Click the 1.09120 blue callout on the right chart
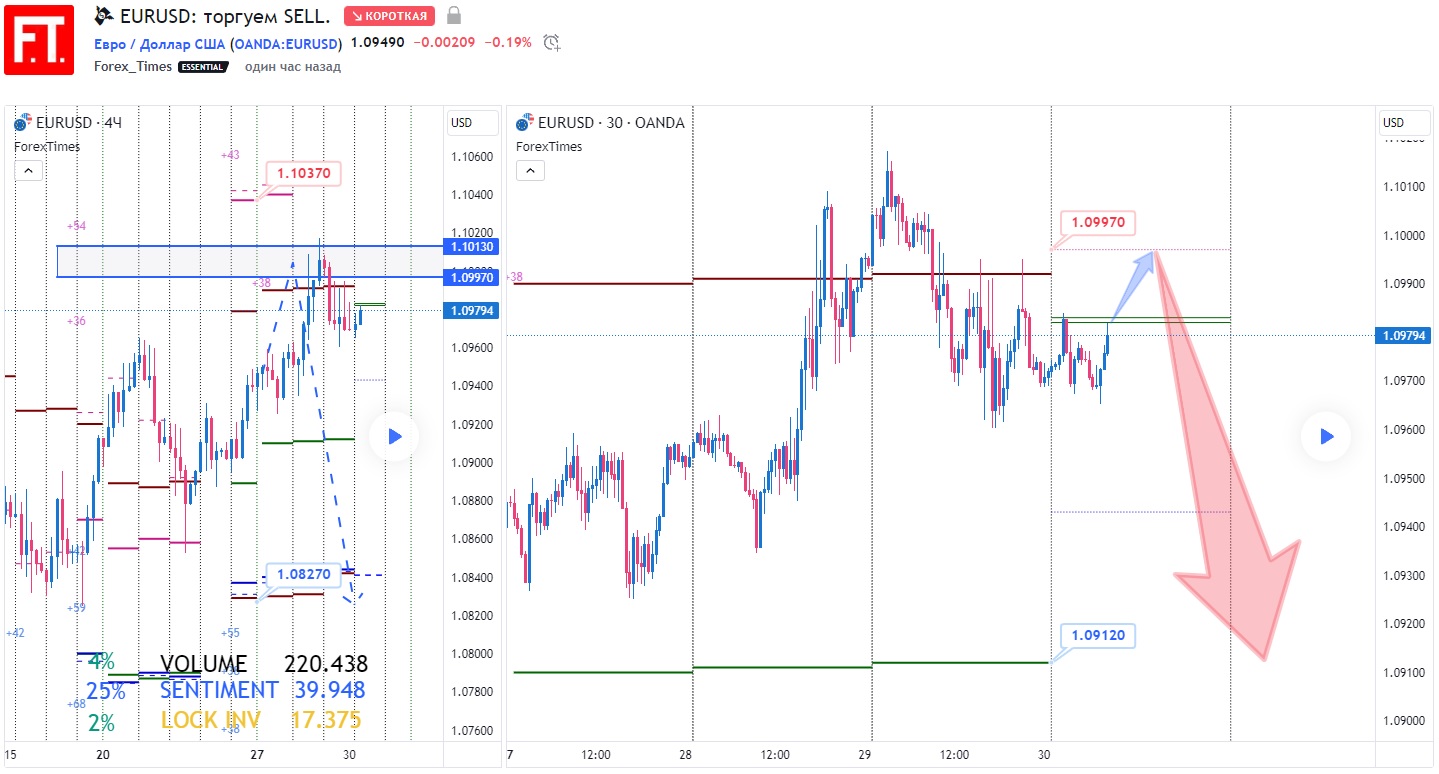 click(1098, 636)
